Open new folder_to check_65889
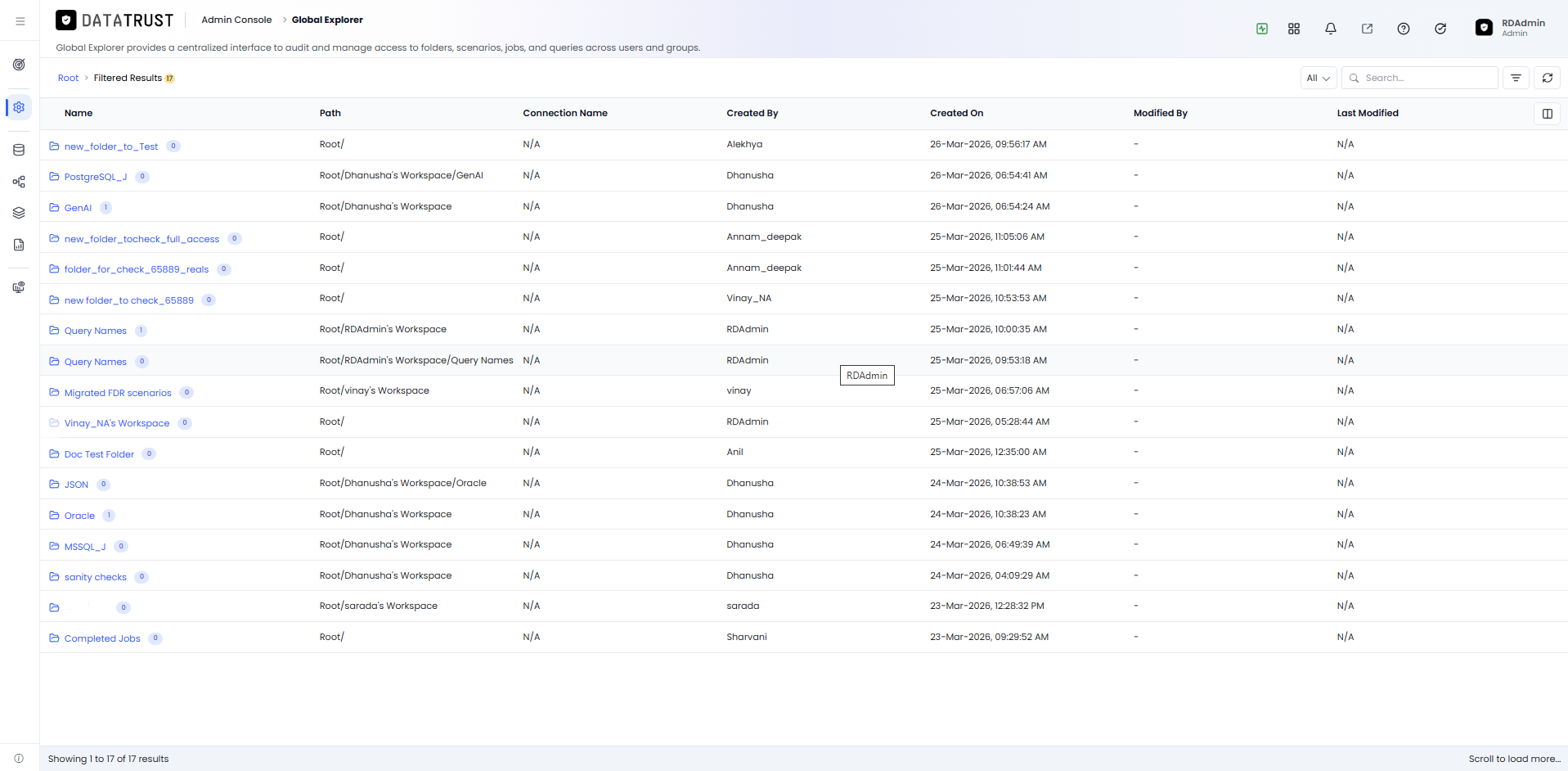 pos(129,300)
